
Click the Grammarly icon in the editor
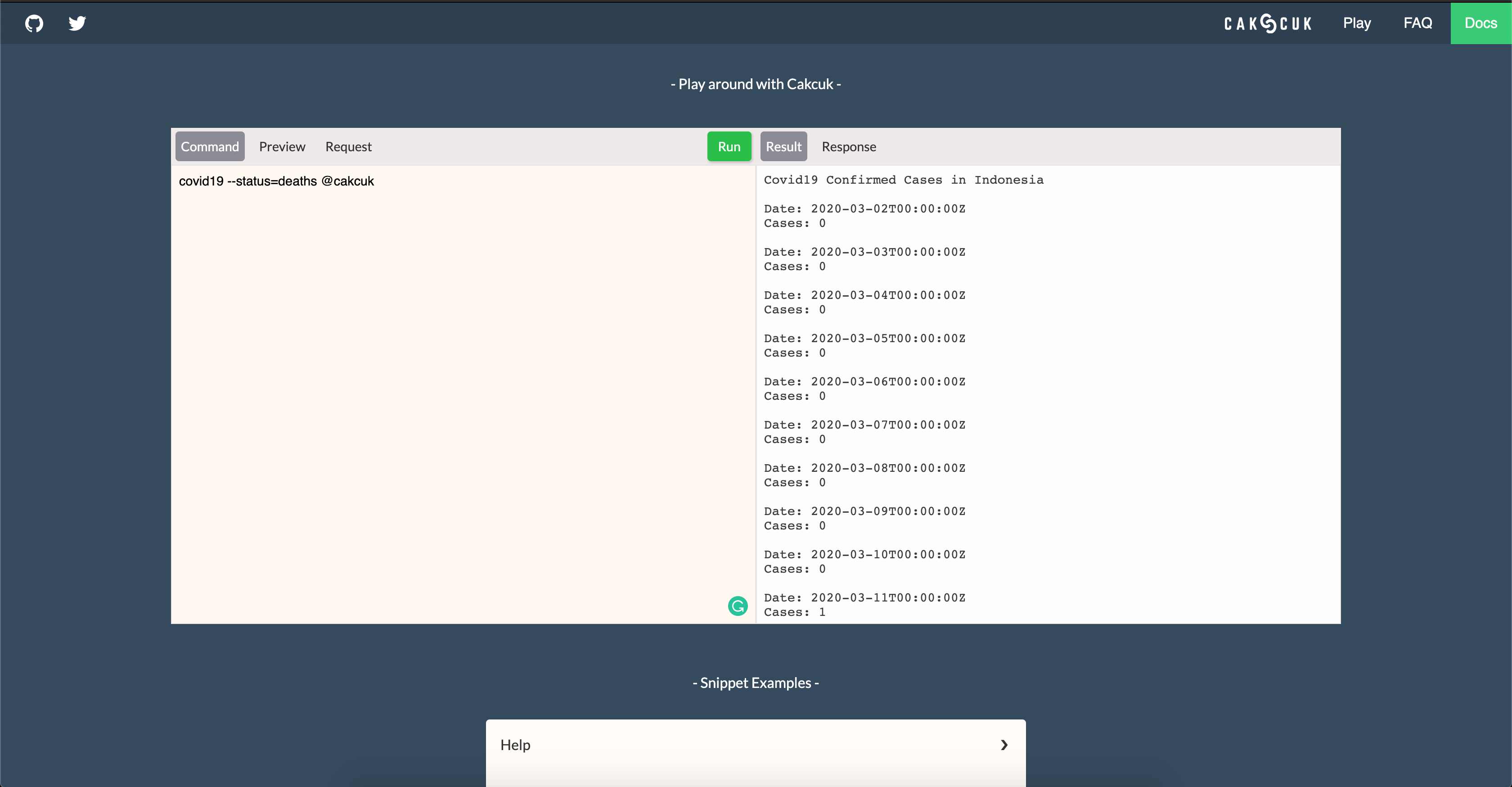point(738,606)
